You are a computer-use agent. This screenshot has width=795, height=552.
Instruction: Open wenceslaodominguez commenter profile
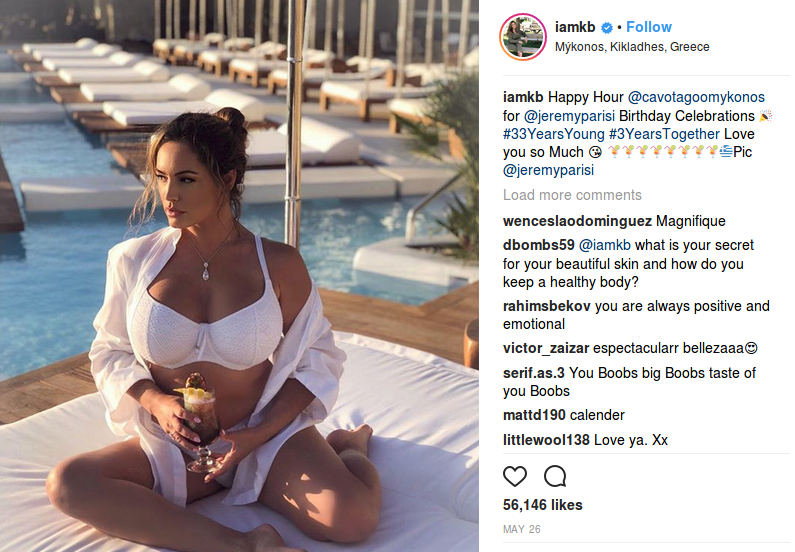[577, 221]
